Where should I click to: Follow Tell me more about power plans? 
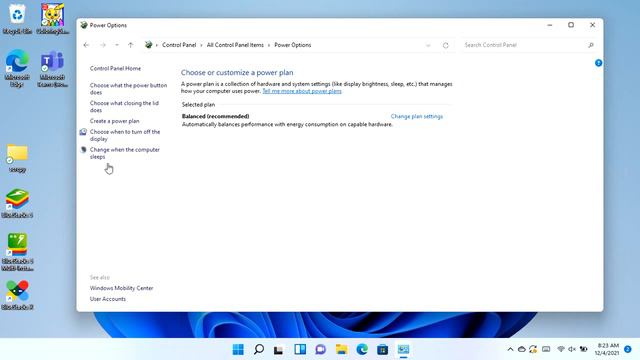pyautogui.click(x=302, y=91)
